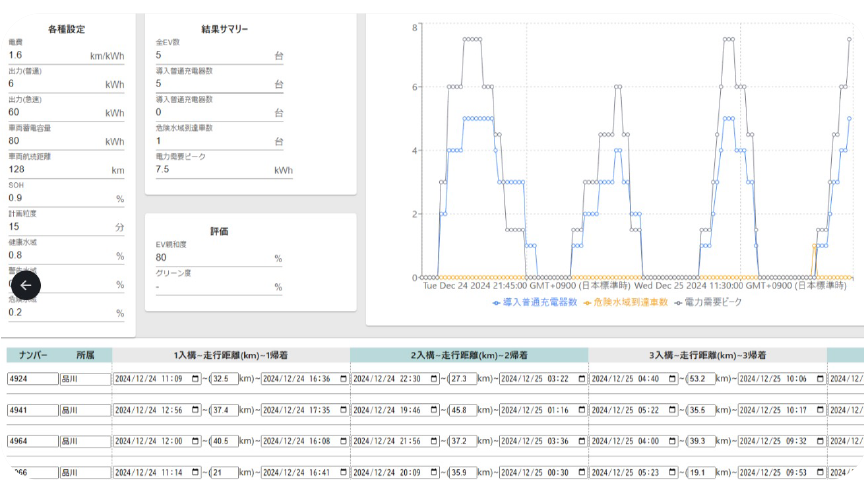The height and width of the screenshot is (480, 864).
Task: Expand date picker for 2024/12/25 04:40 entry
Action: point(674,379)
